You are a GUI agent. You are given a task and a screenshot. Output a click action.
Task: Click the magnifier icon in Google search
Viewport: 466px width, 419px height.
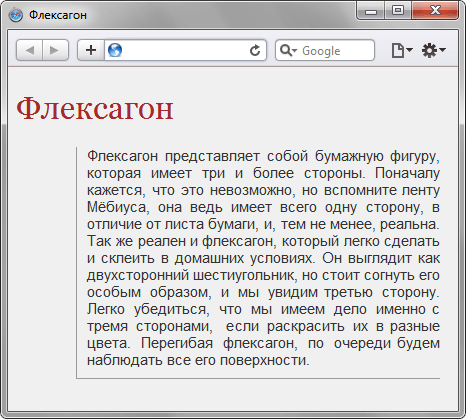pyautogui.click(x=288, y=50)
